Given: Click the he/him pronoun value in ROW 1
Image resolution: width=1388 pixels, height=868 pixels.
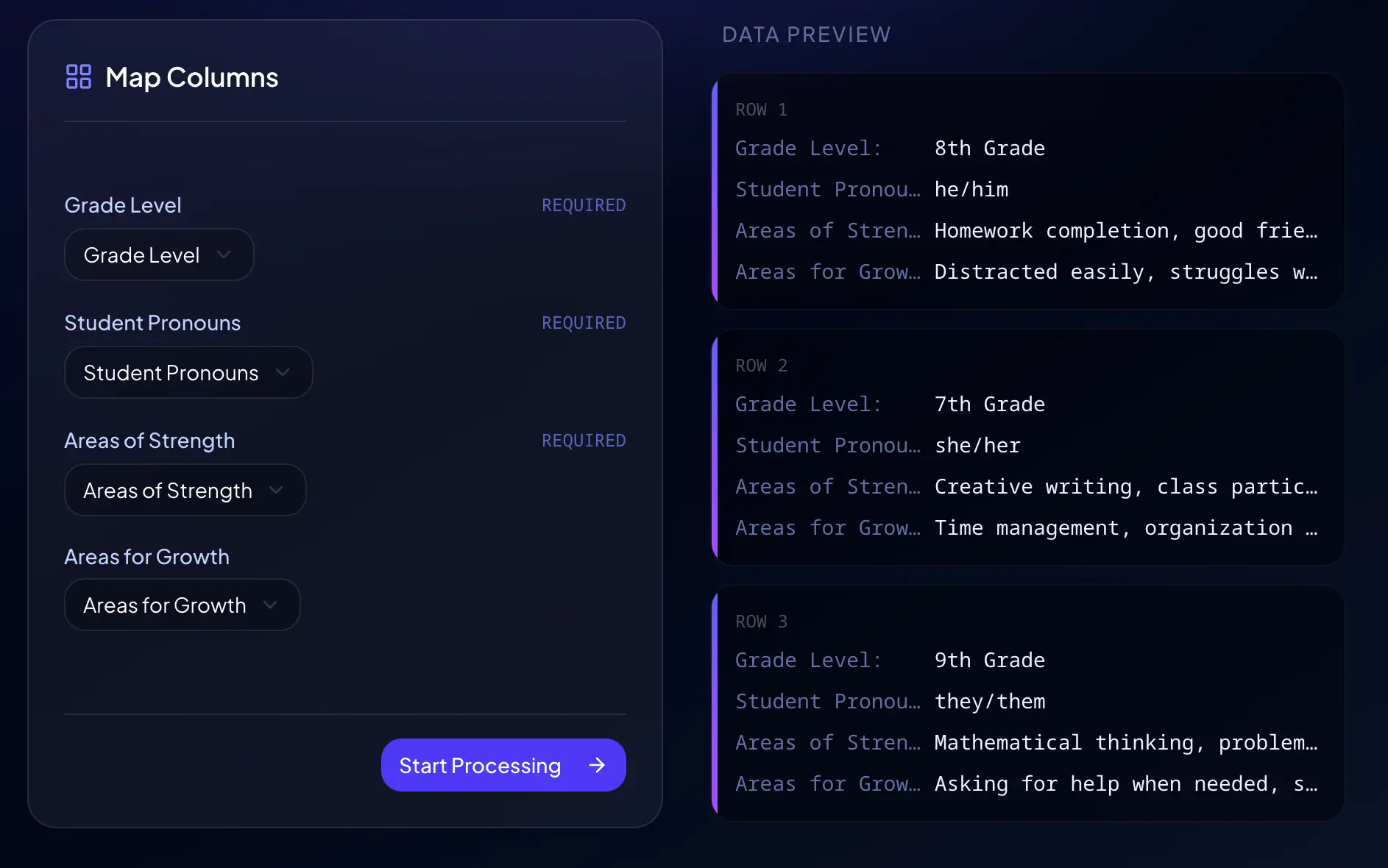Looking at the screenshot, I should tap(970, 189).
